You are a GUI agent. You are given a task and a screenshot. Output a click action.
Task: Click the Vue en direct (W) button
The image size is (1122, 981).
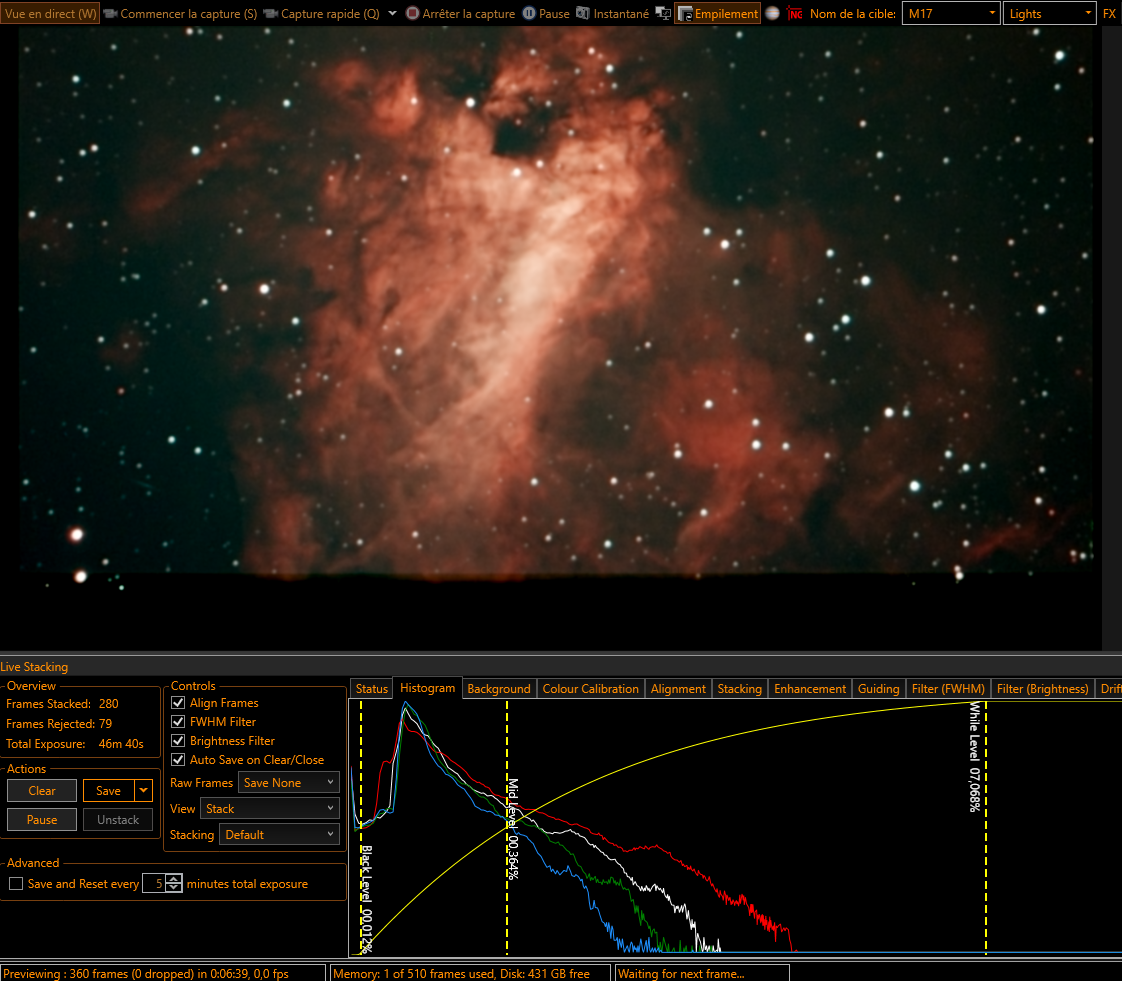pos(50,14)
